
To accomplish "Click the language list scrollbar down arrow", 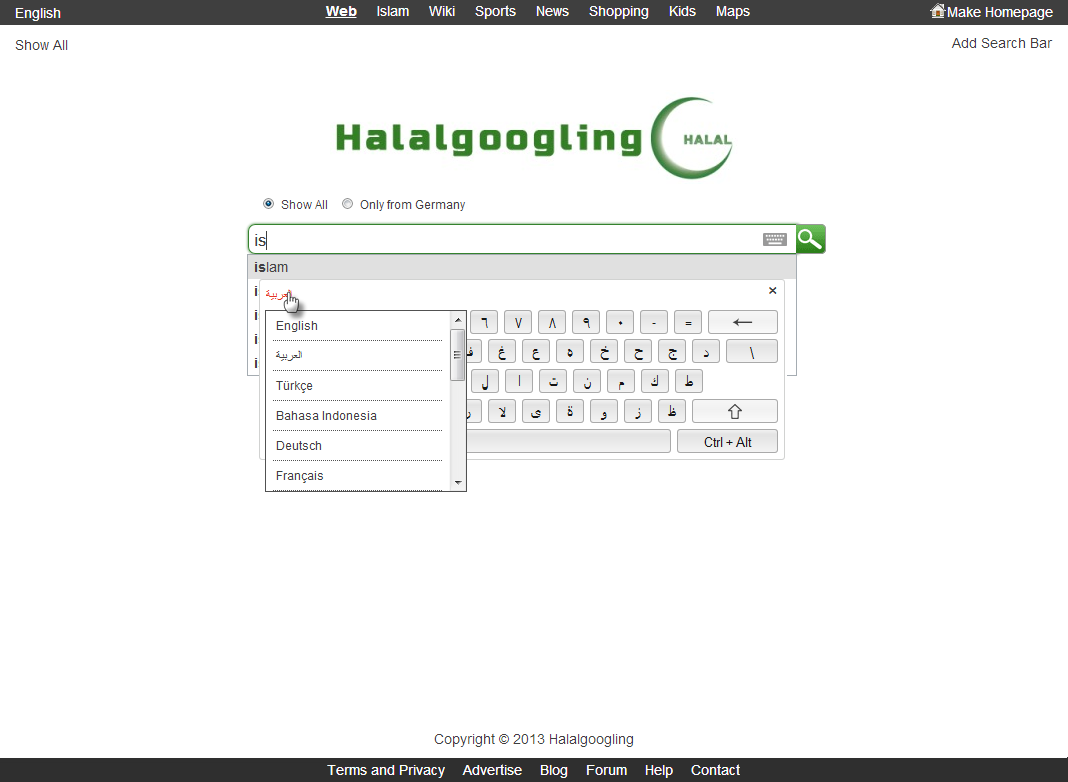I will pyautogui.click(x=458, y=483).
